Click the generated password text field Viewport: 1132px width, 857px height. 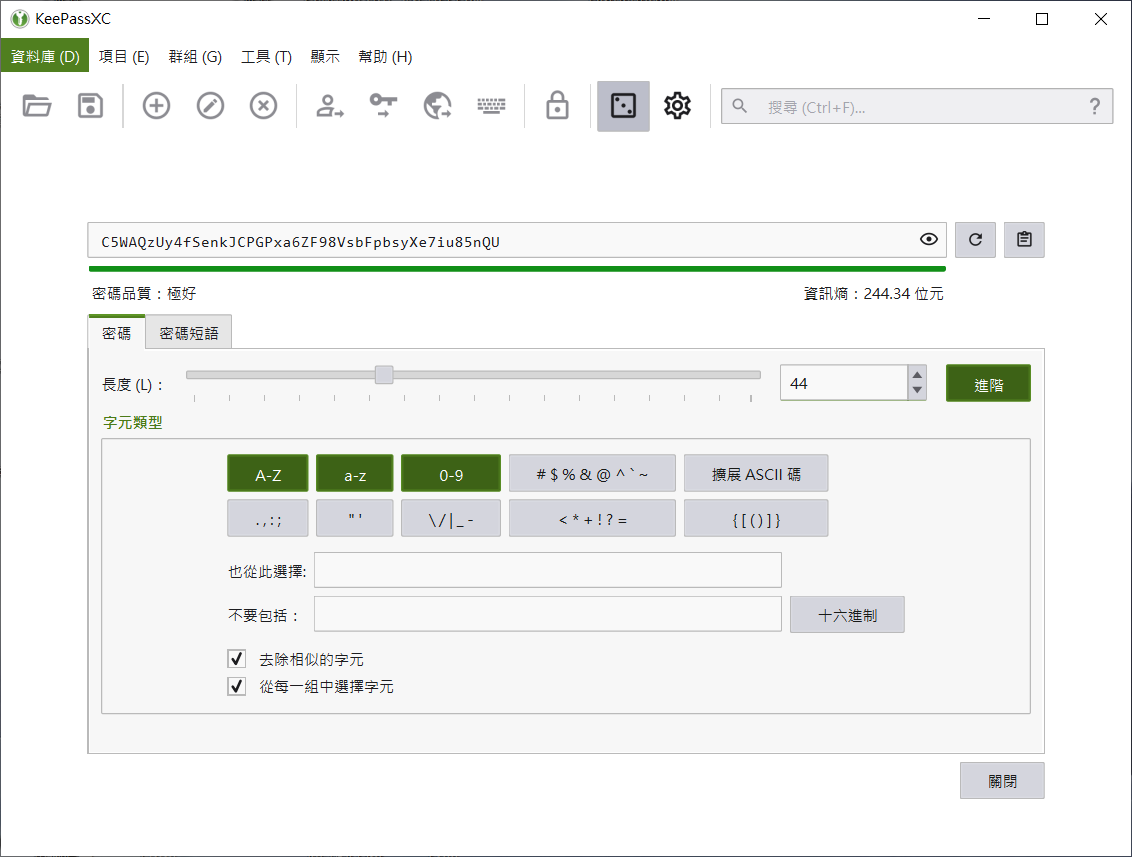(x=517, y=240)
